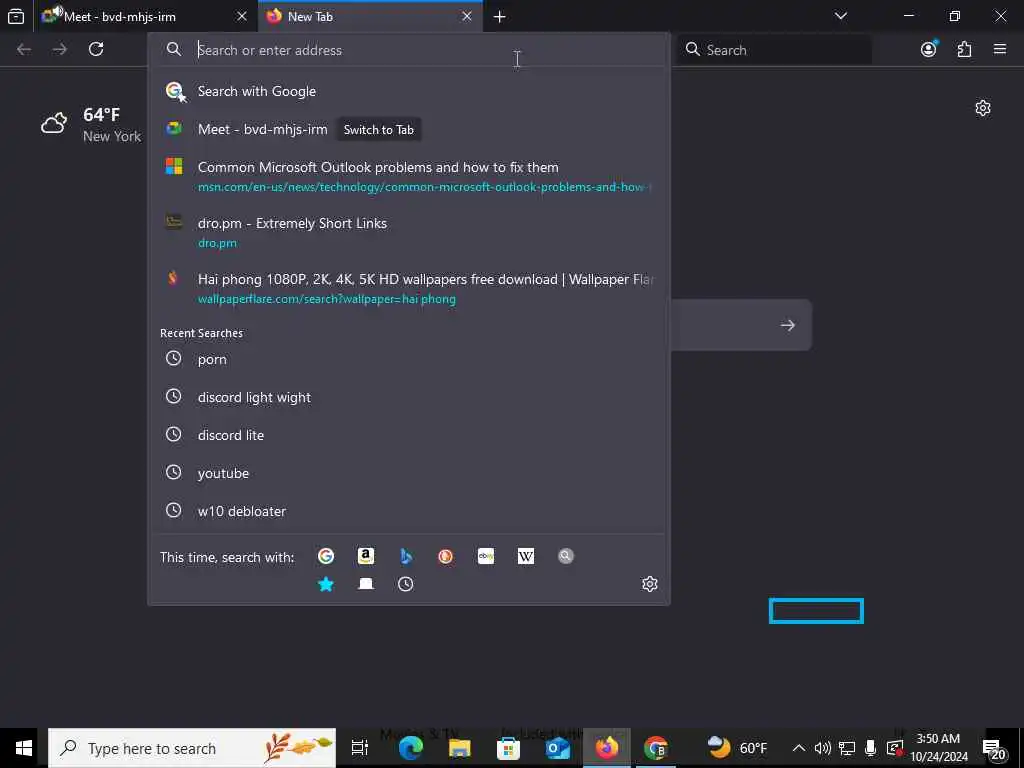Go back to the previous page
Image resolution: width=1024 pixels, height=768 pixels.
pos(24,49)
